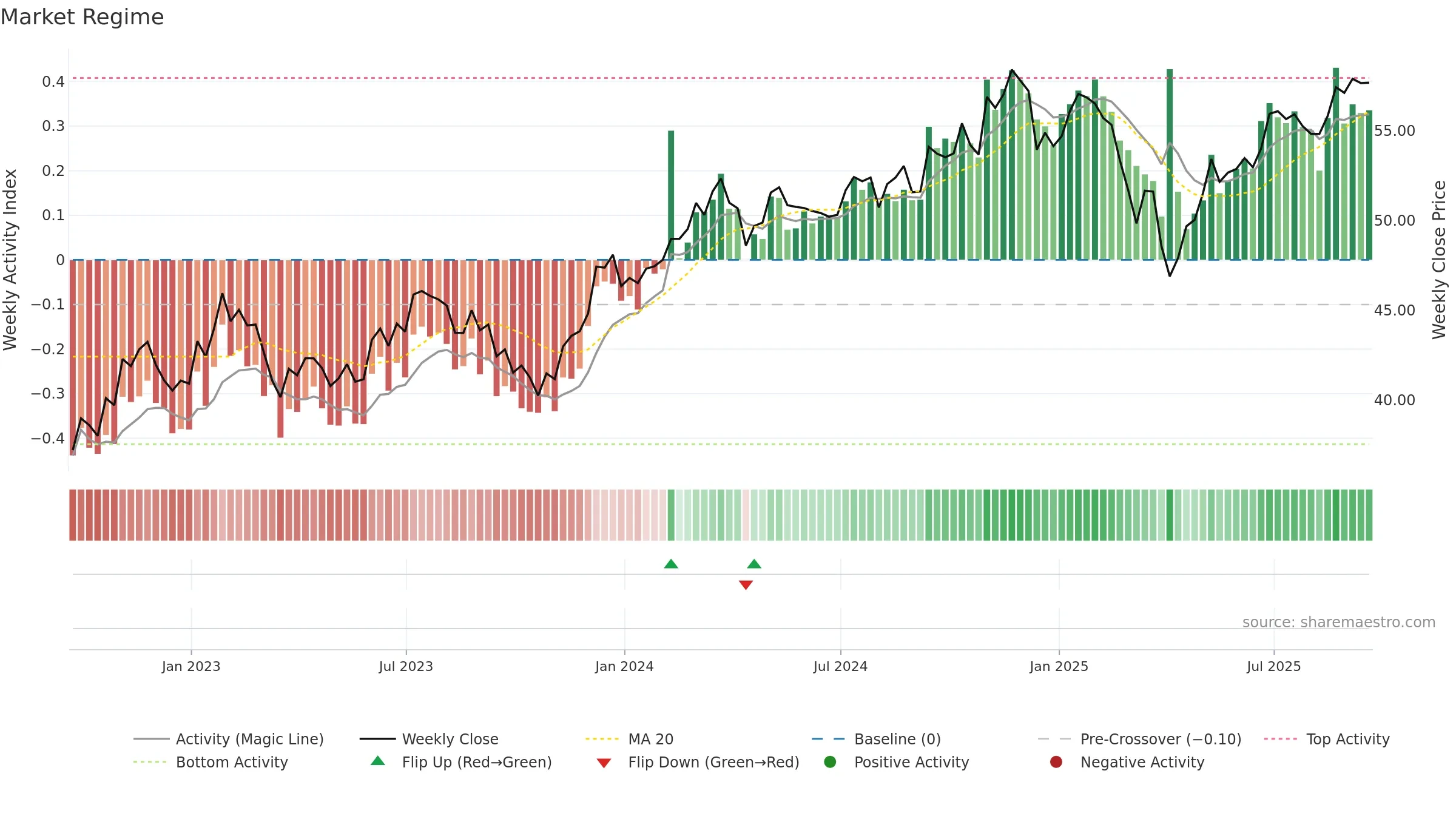Image resolution: width=1456 pixels, height=819 pixels.
Task: Click the first green Flip Up triangle marker
Action: [x=671, y=564]
